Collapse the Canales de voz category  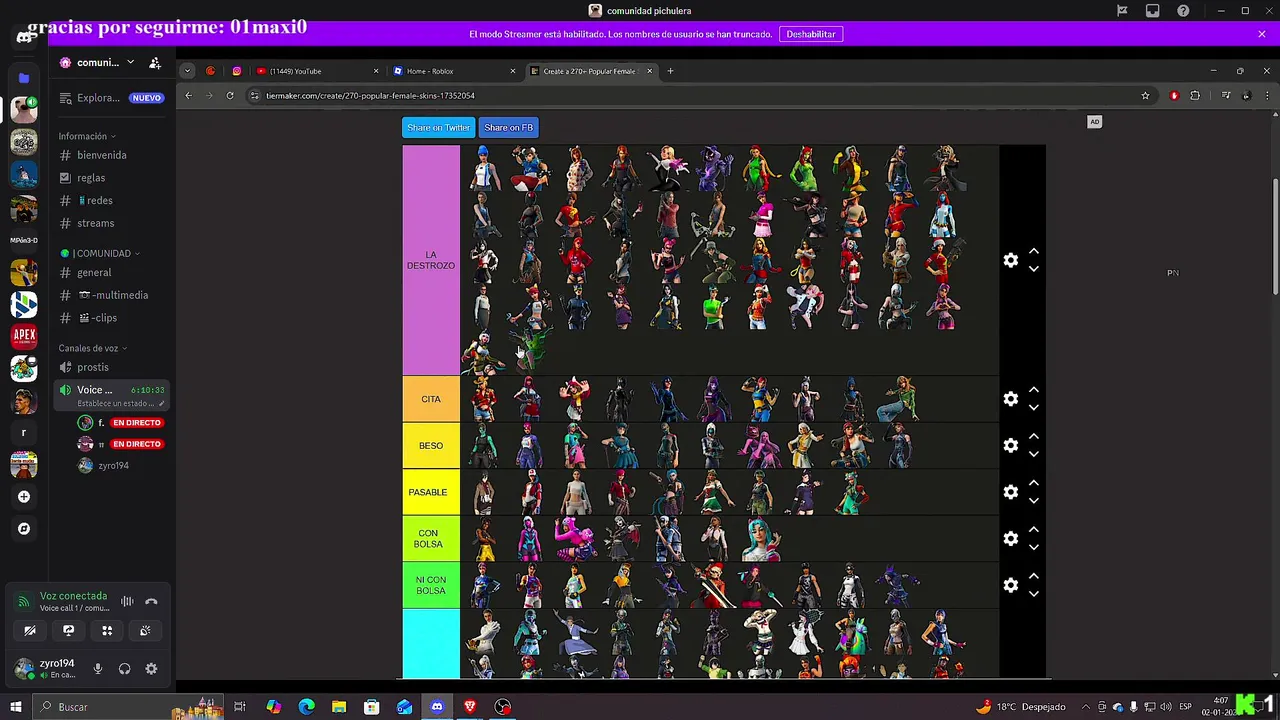pyautogui.click(x=93, y=348)
